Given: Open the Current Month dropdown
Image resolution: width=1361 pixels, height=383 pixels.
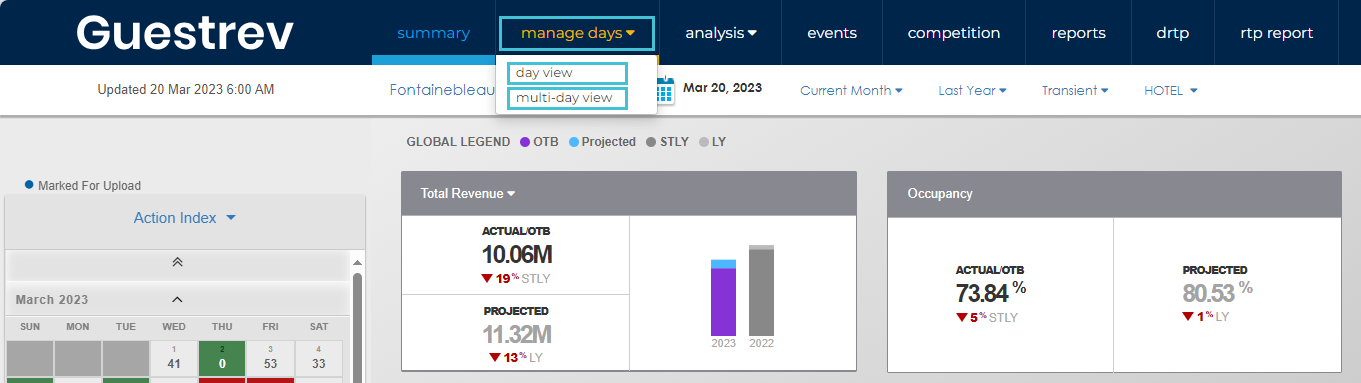Looking at the screenshot, I should tap(851, 90).
